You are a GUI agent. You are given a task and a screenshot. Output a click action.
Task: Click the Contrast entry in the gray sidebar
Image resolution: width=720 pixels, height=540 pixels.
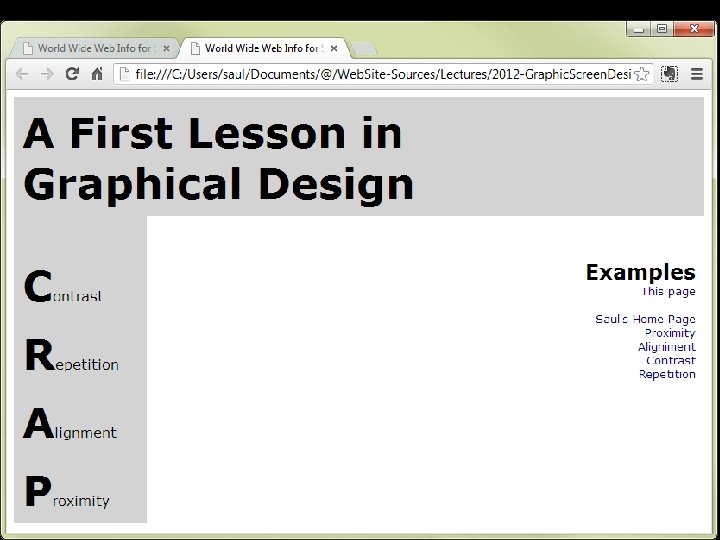[62, 287]
